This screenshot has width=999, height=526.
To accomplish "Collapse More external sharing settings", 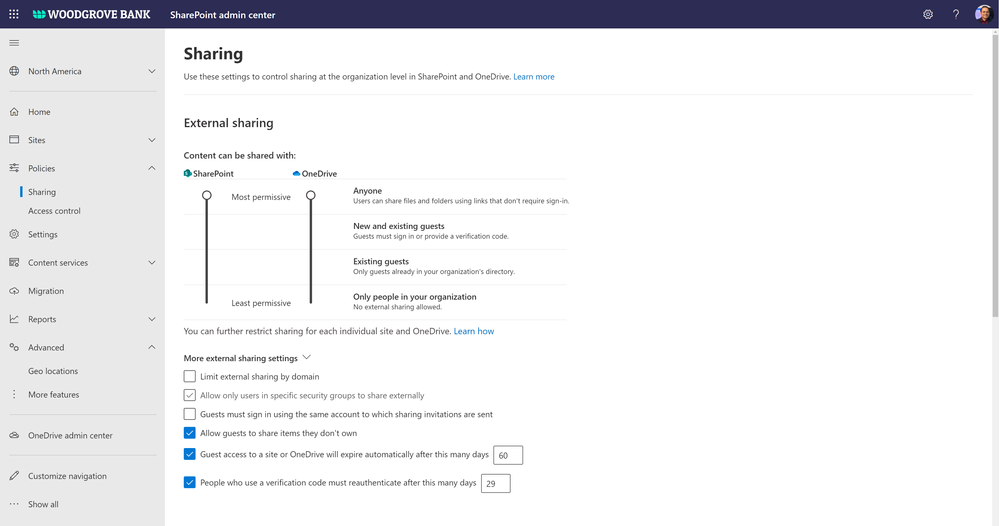I will tap(307, 357).
